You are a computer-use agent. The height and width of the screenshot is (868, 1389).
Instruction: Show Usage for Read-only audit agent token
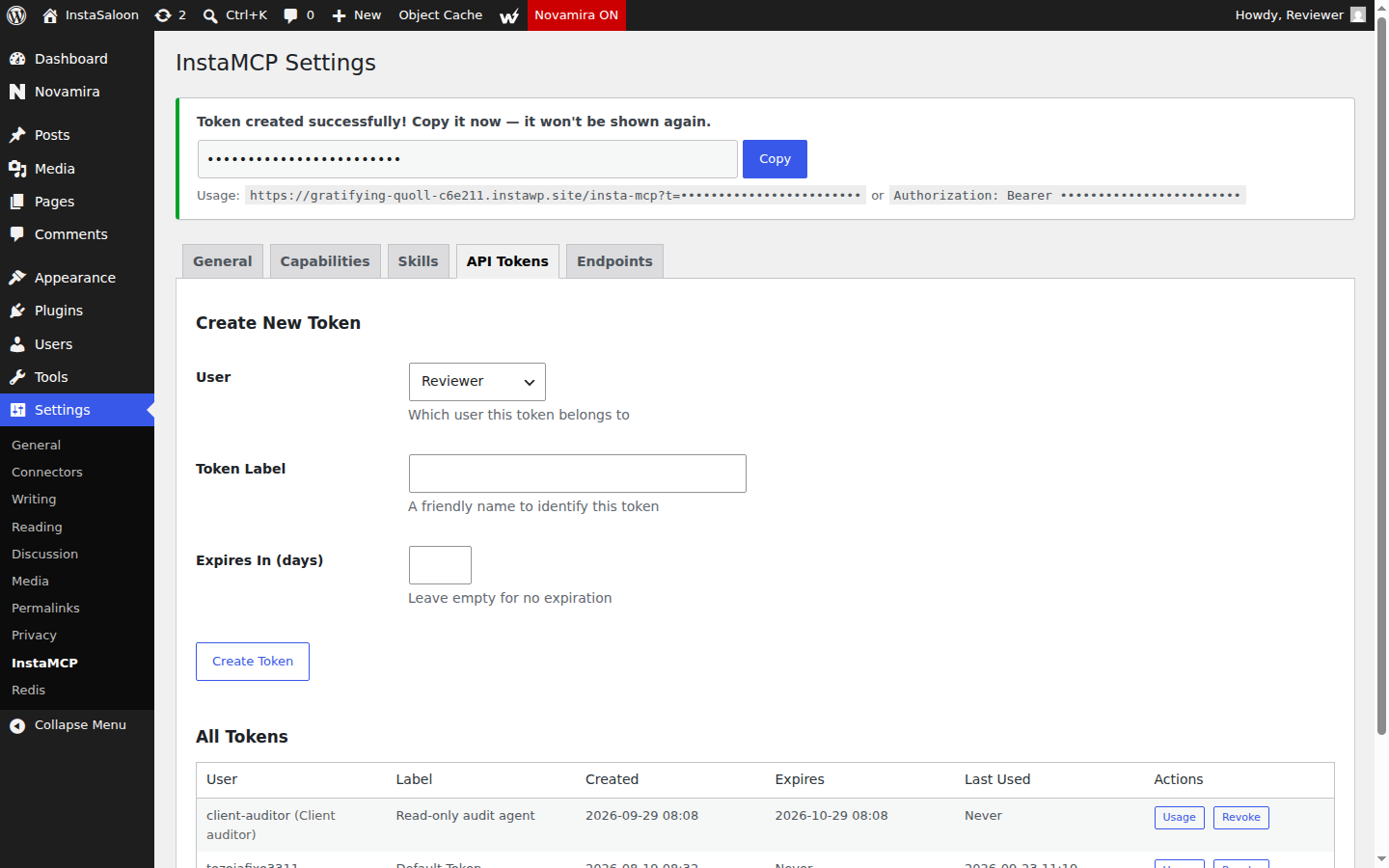pyautogui.click(x=1179, y=818)
